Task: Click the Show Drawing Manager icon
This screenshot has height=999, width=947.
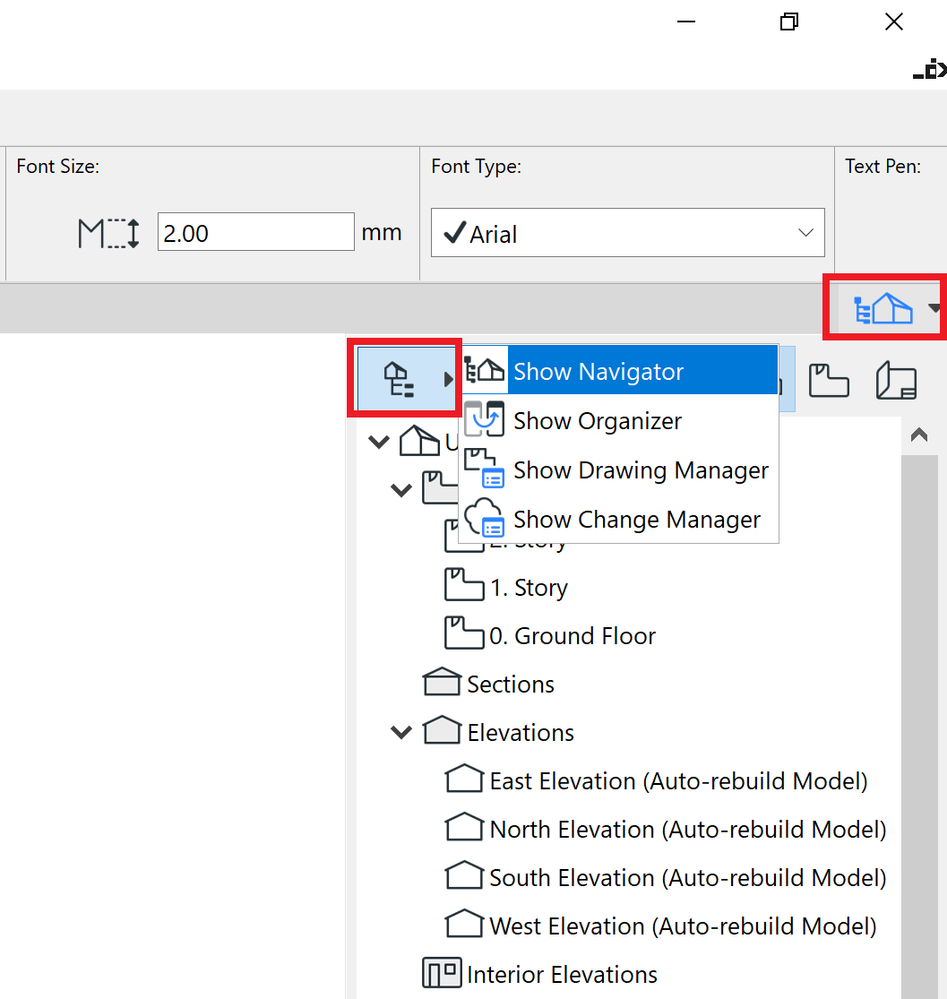Action: [x=484, y=470]
